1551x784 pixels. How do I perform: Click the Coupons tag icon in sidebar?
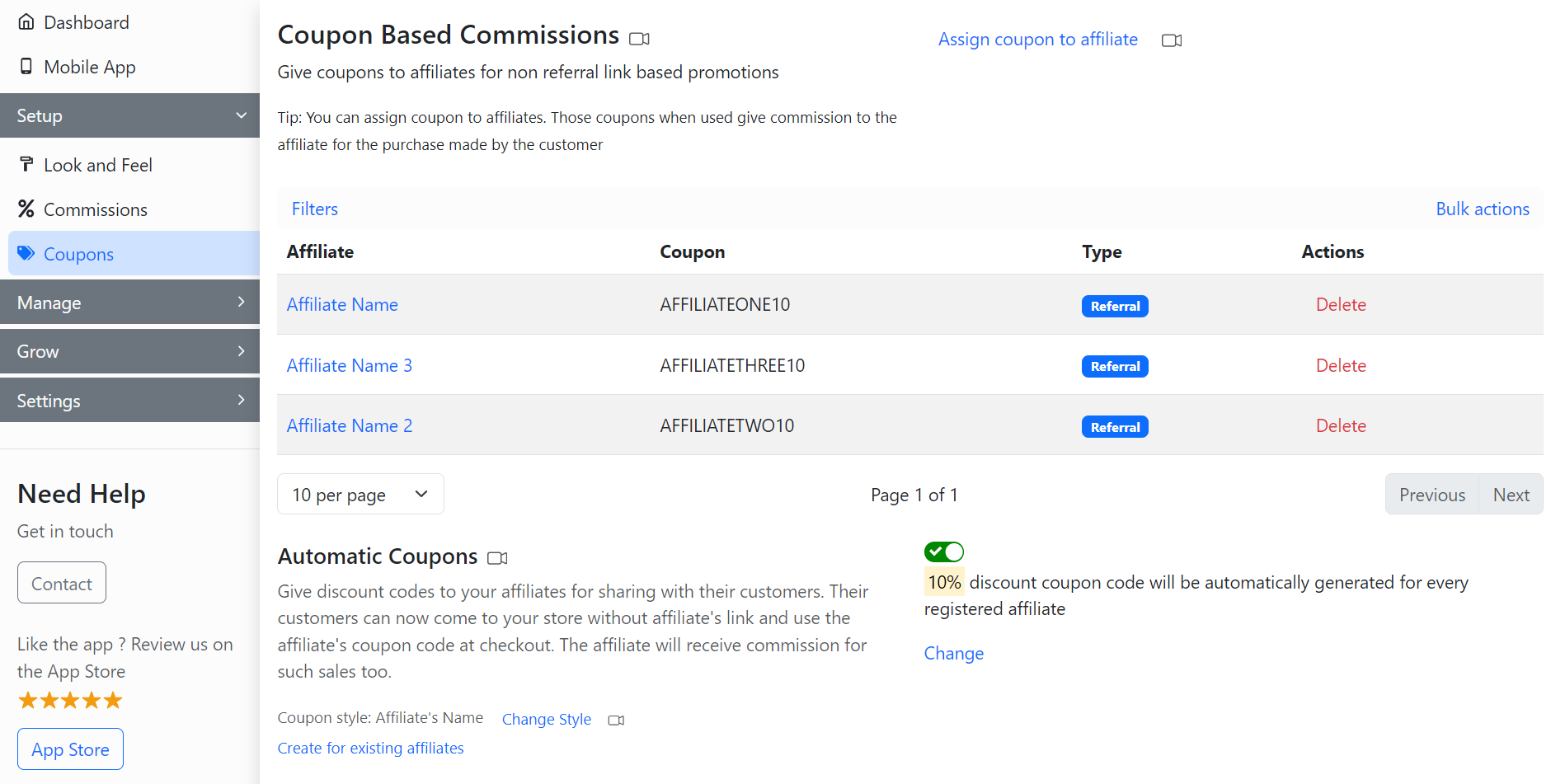point(26,254)
